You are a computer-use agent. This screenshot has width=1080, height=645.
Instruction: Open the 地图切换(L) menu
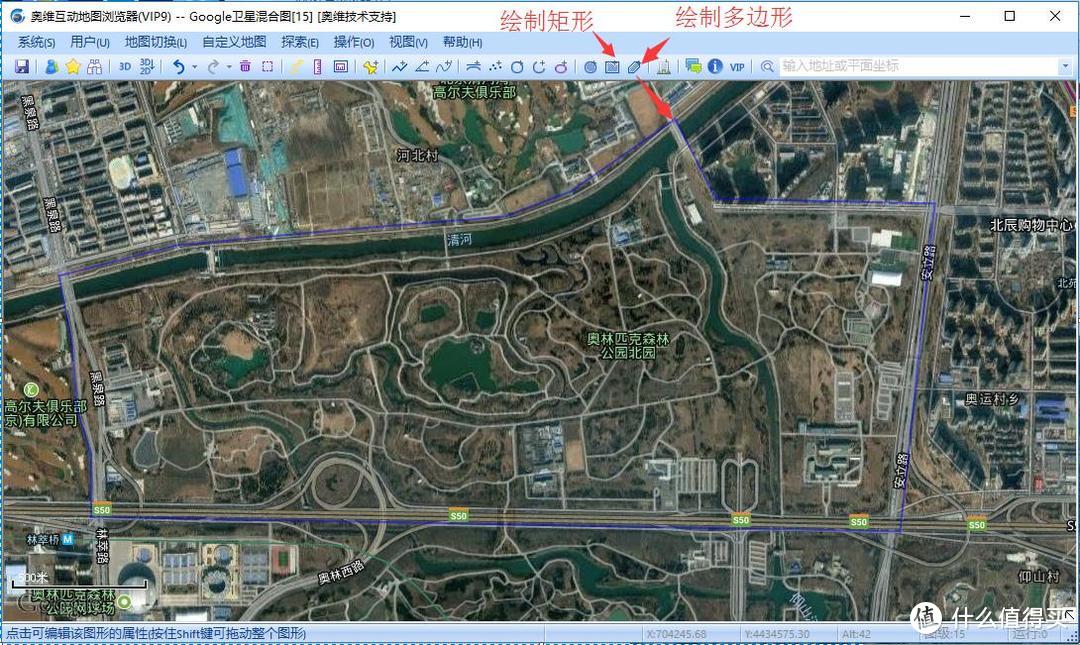[156, 42]
